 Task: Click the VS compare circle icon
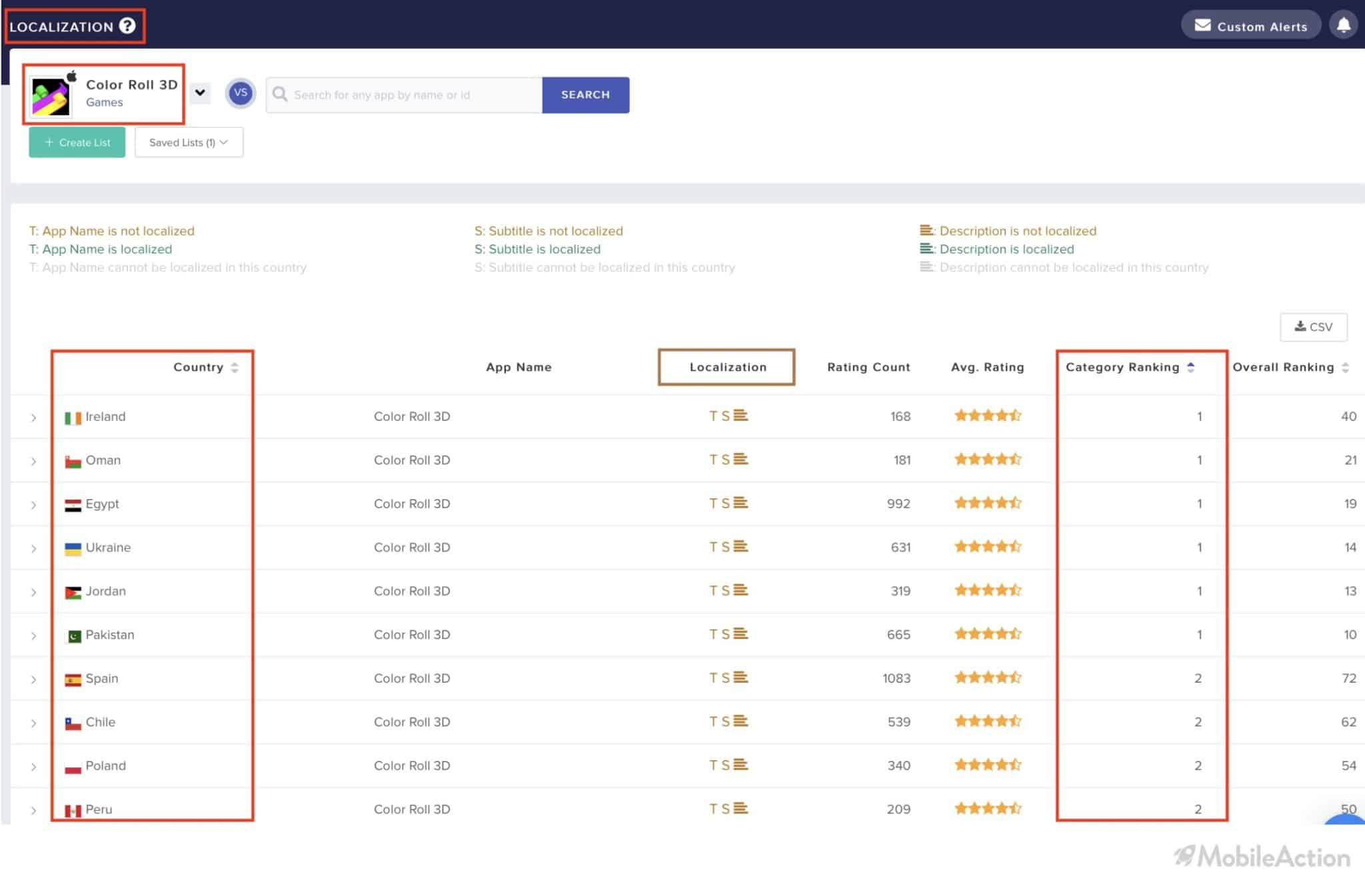pos(241,93)
